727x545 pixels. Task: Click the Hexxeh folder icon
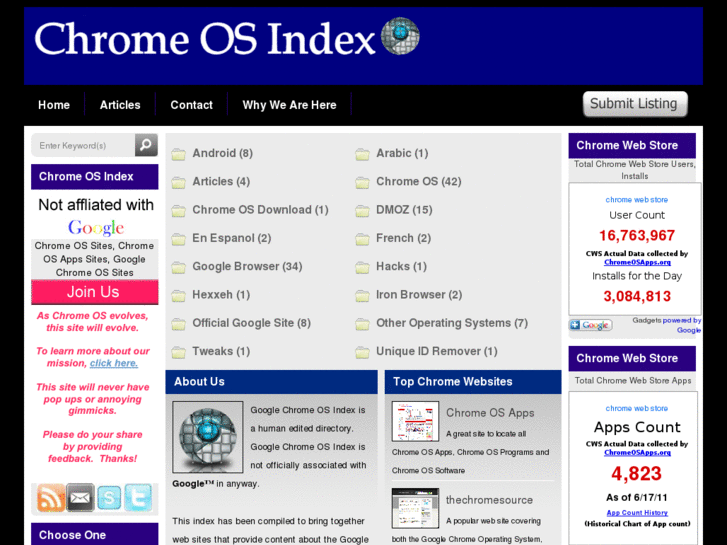pos(179,295)
